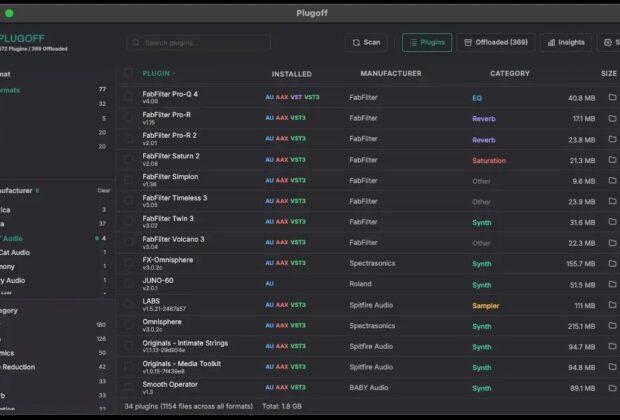Click the AAX badge on FabFilter Pro-R
This screenshot has height=420, width=620.
point(282,118)
